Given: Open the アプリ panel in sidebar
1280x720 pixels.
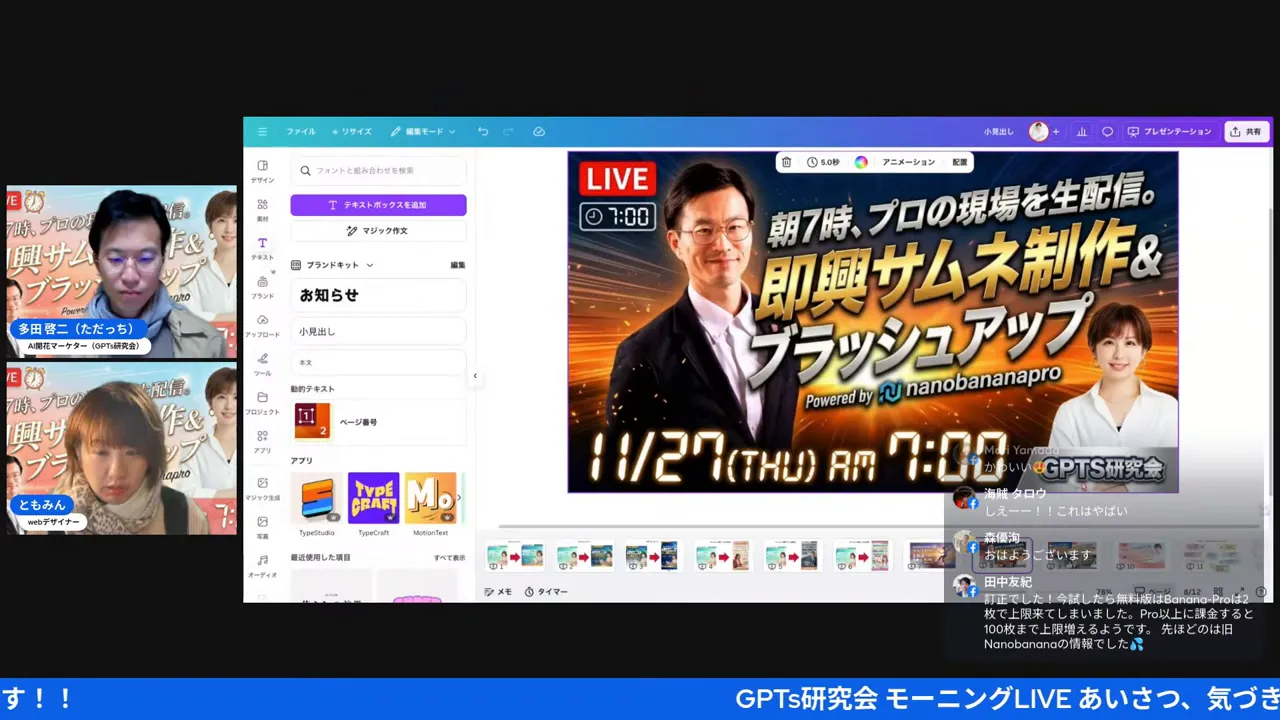Looking at the screenshot, I should pos(262,442).
